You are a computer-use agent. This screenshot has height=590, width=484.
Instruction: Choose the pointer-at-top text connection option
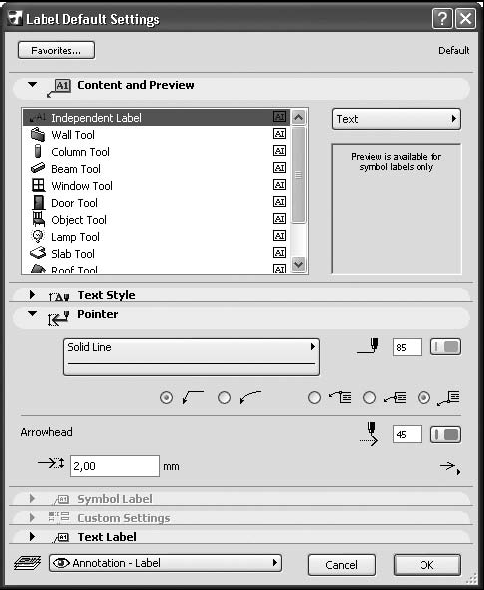click(x=315, y=397)
